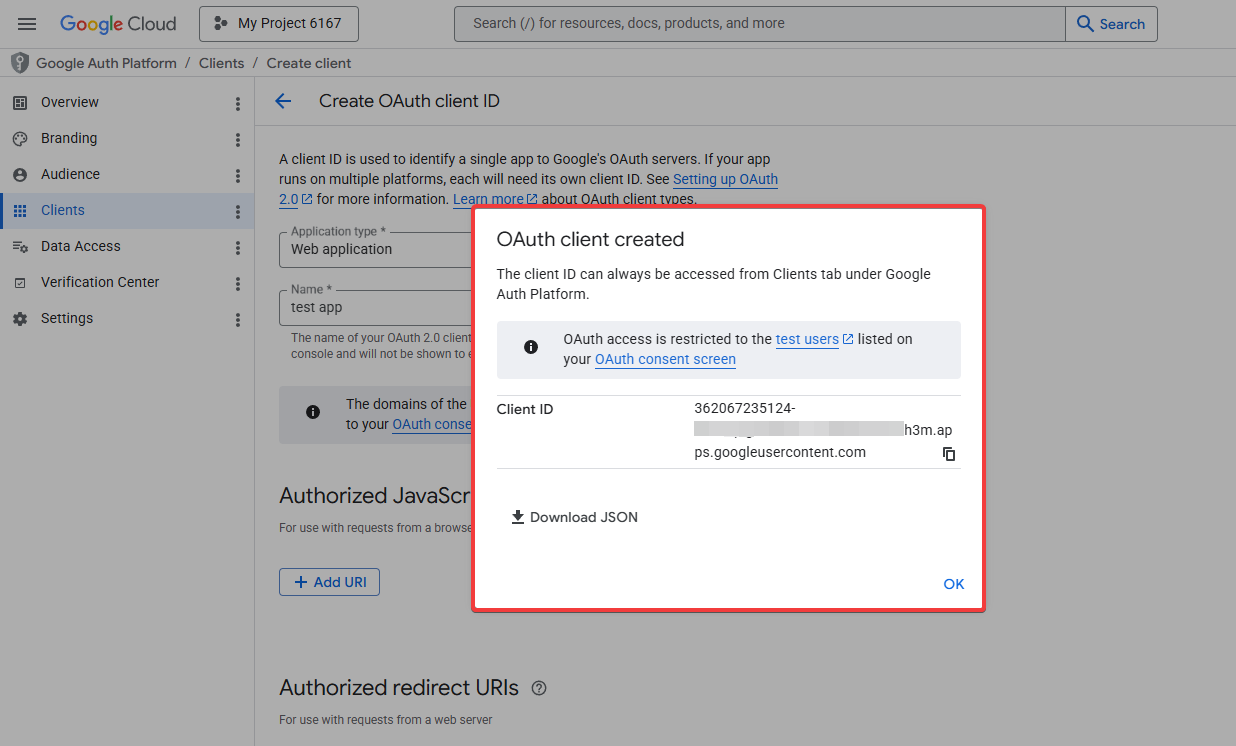Click the Data Access icon
Screen dimensions: 1236x746
(x=20, y=247)
